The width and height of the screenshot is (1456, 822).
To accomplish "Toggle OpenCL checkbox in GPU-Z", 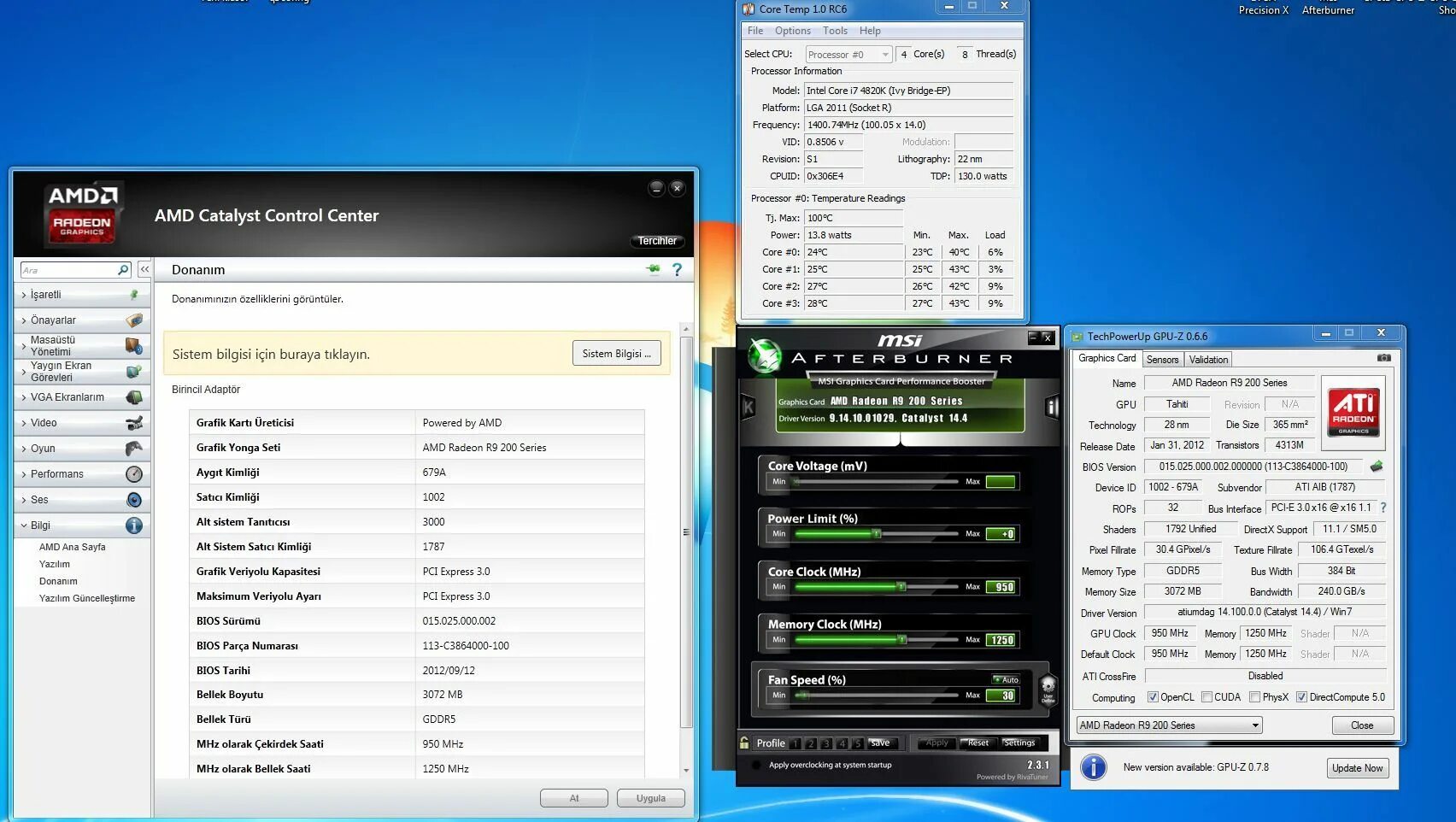I will [1153, 697].
